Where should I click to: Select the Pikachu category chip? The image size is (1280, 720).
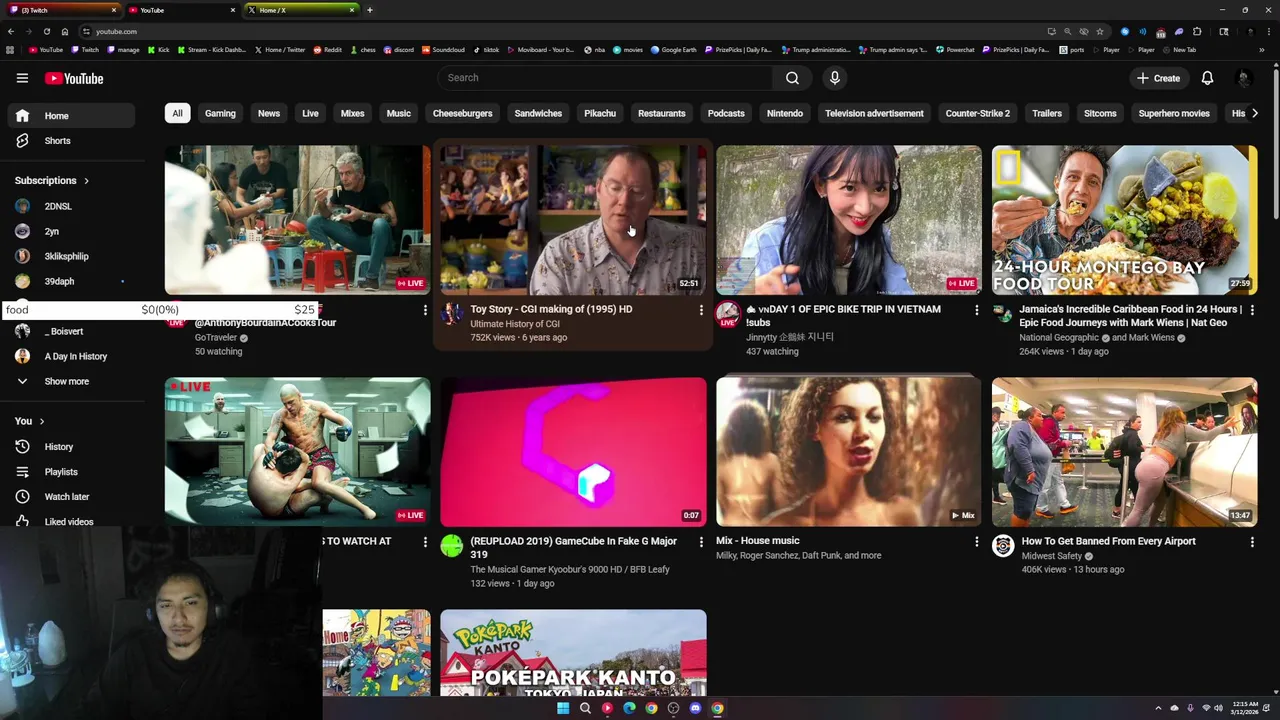[600, 113]
